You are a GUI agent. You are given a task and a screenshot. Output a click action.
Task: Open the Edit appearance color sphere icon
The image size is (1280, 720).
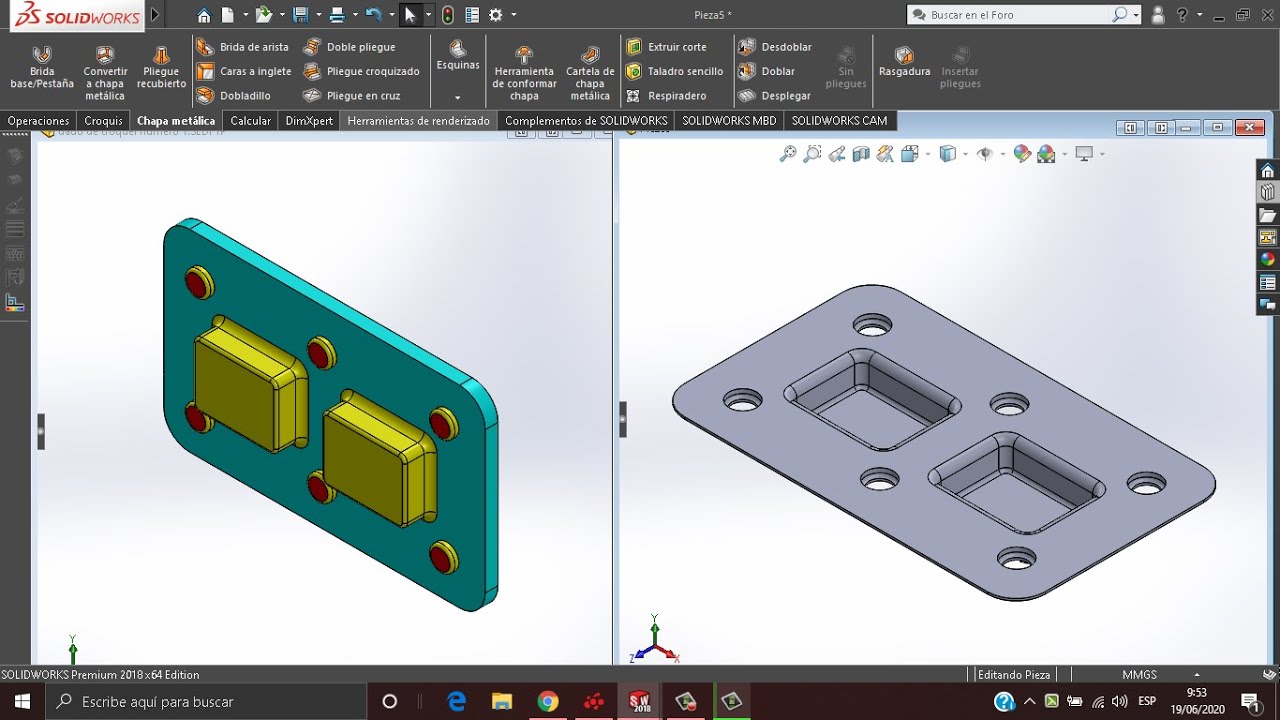click(x=1021, y=154)
